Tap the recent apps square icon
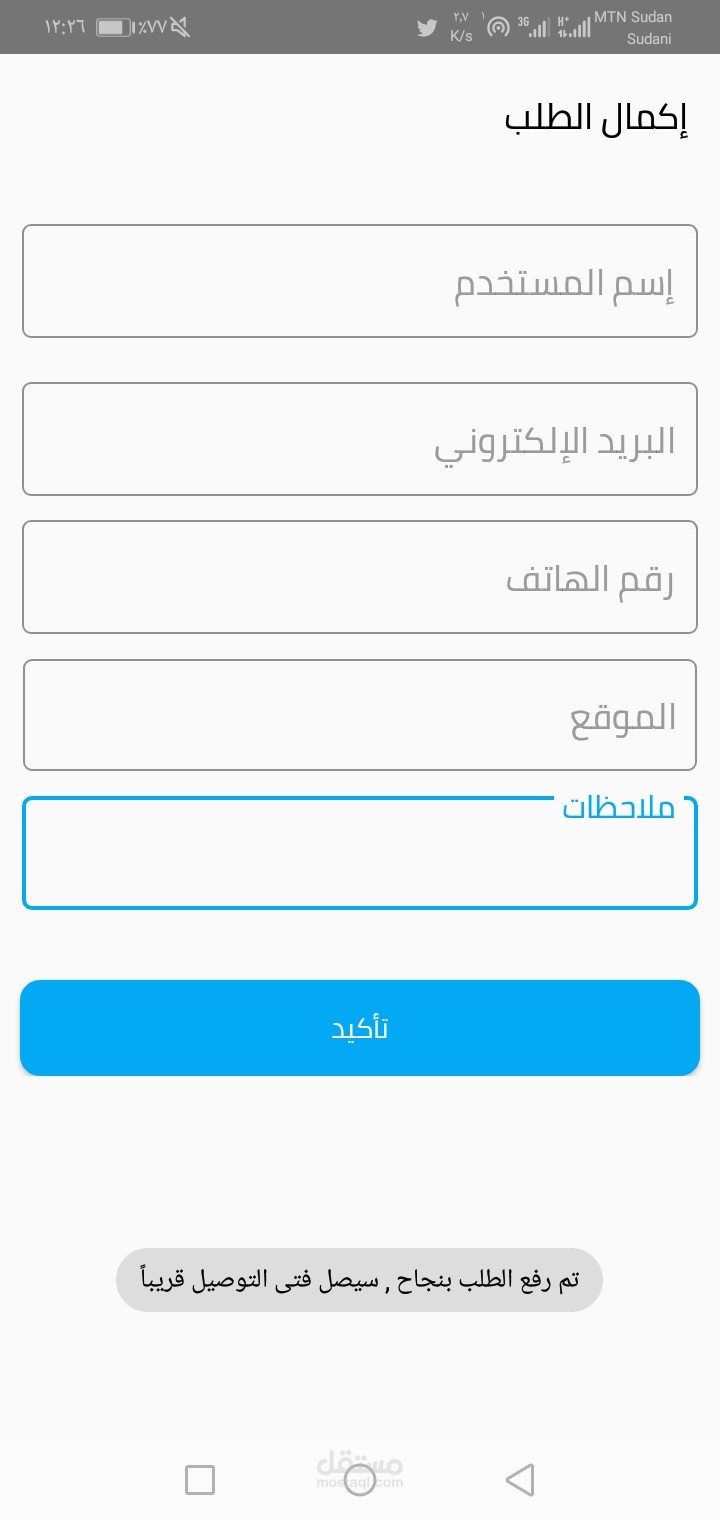 [x=200, y=1479]
